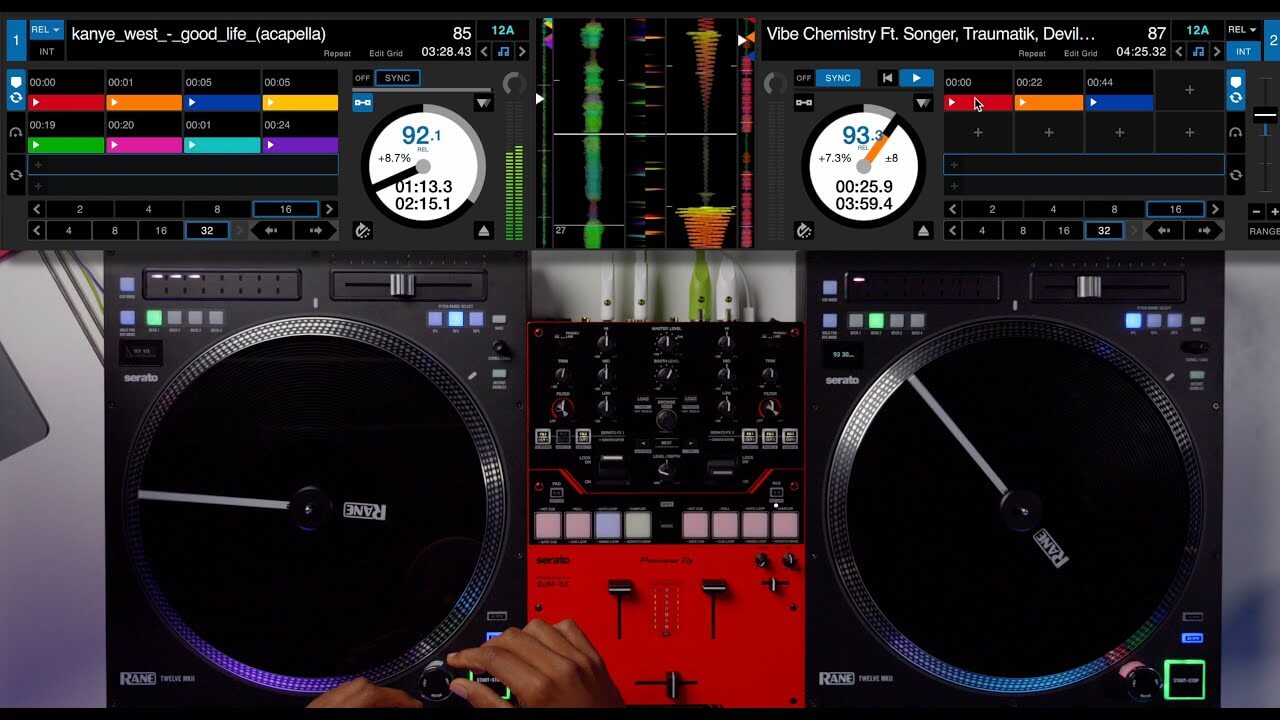Eject the track from deck 2
This screenshot has width=1280, height=720.
(x=924, y=231)
